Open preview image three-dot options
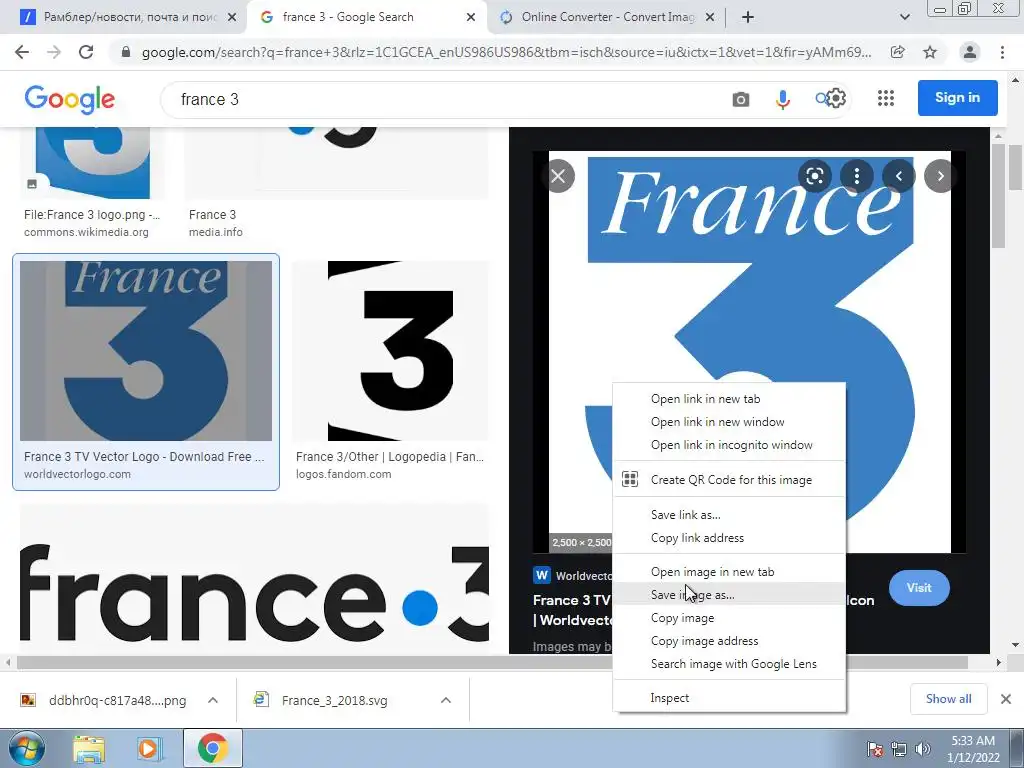This screenshot has height=768, width=1024. pyautogui.click(x=856, y=176)
